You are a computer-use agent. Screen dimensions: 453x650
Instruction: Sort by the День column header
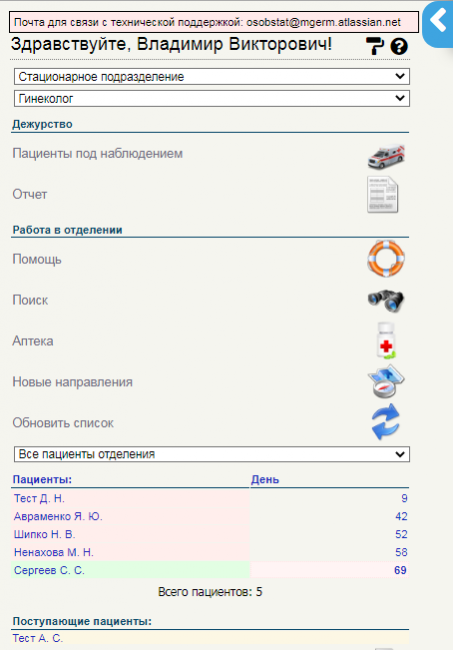point(265,479)
